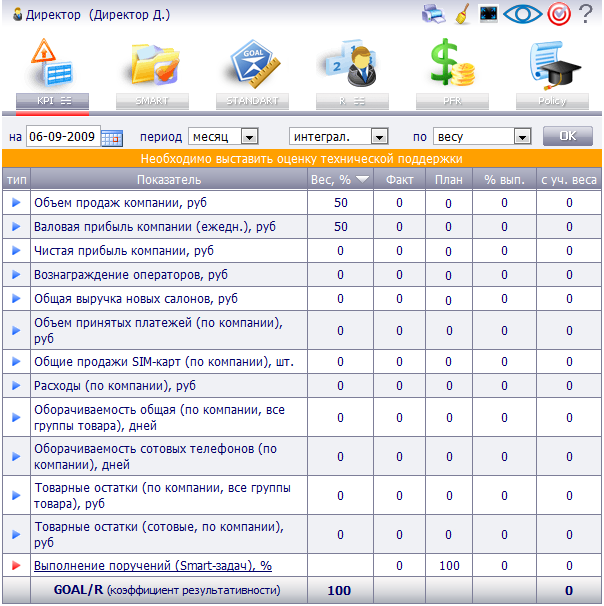Expand Валовая прибыль компании row arrow
The height and width of the screenshot is (606, 604).
[16, 226]
